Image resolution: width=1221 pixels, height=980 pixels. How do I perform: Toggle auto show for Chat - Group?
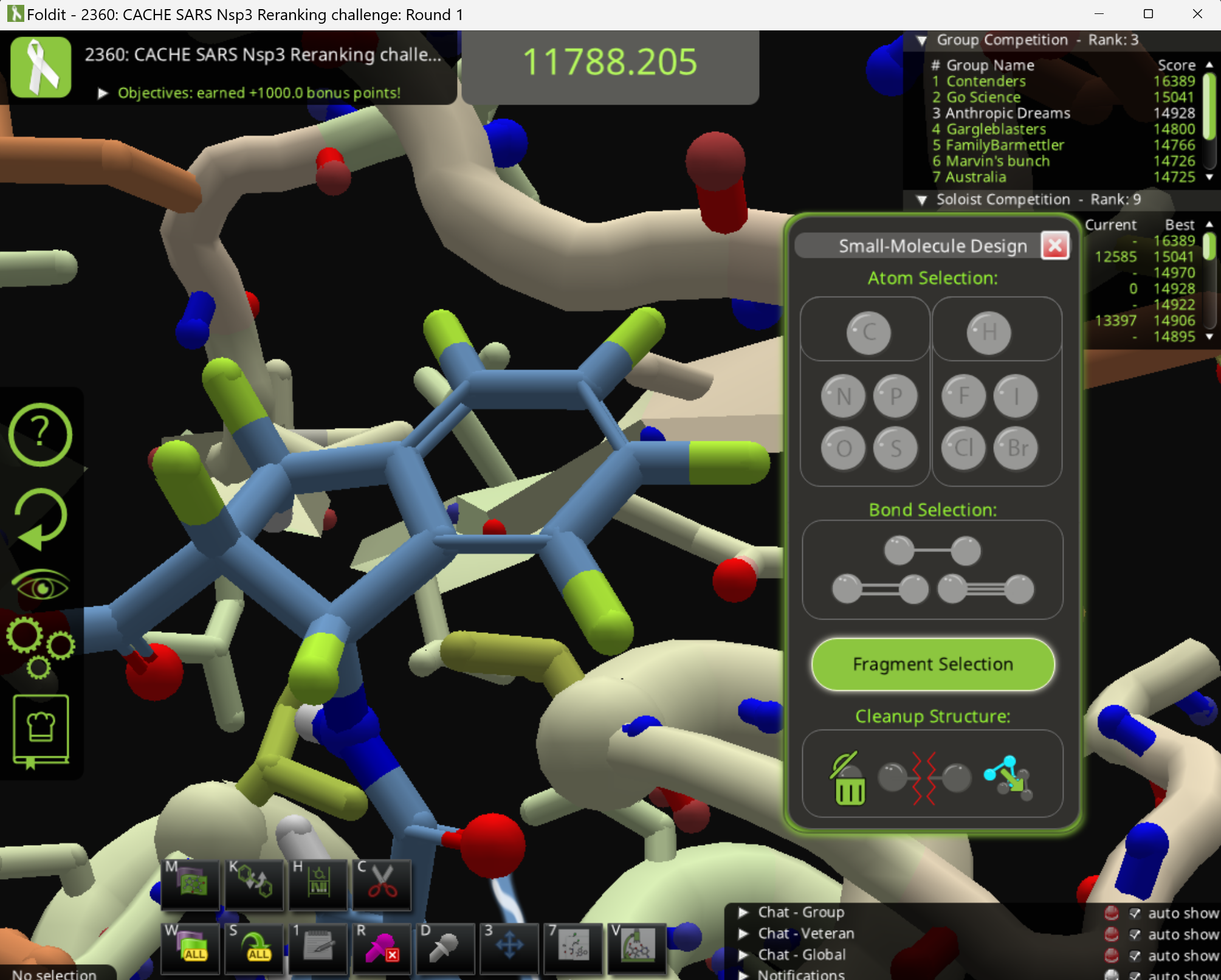pos(1135,913)
